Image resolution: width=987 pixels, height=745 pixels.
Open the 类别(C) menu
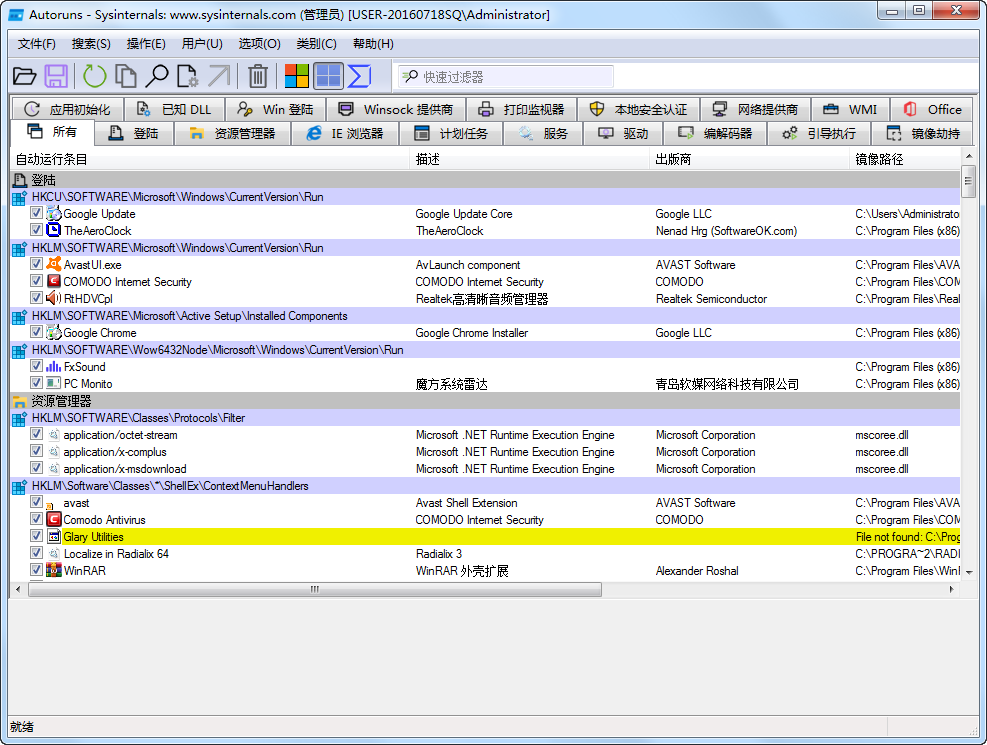316,44
